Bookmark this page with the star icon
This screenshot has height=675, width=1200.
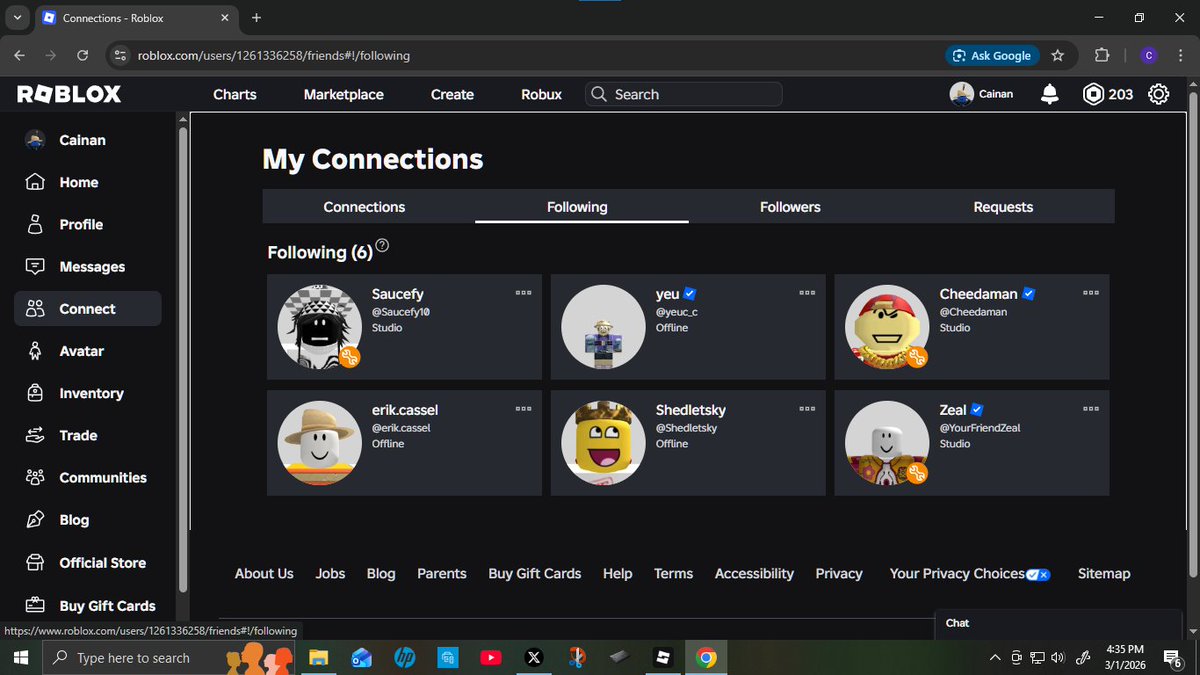1058,56
